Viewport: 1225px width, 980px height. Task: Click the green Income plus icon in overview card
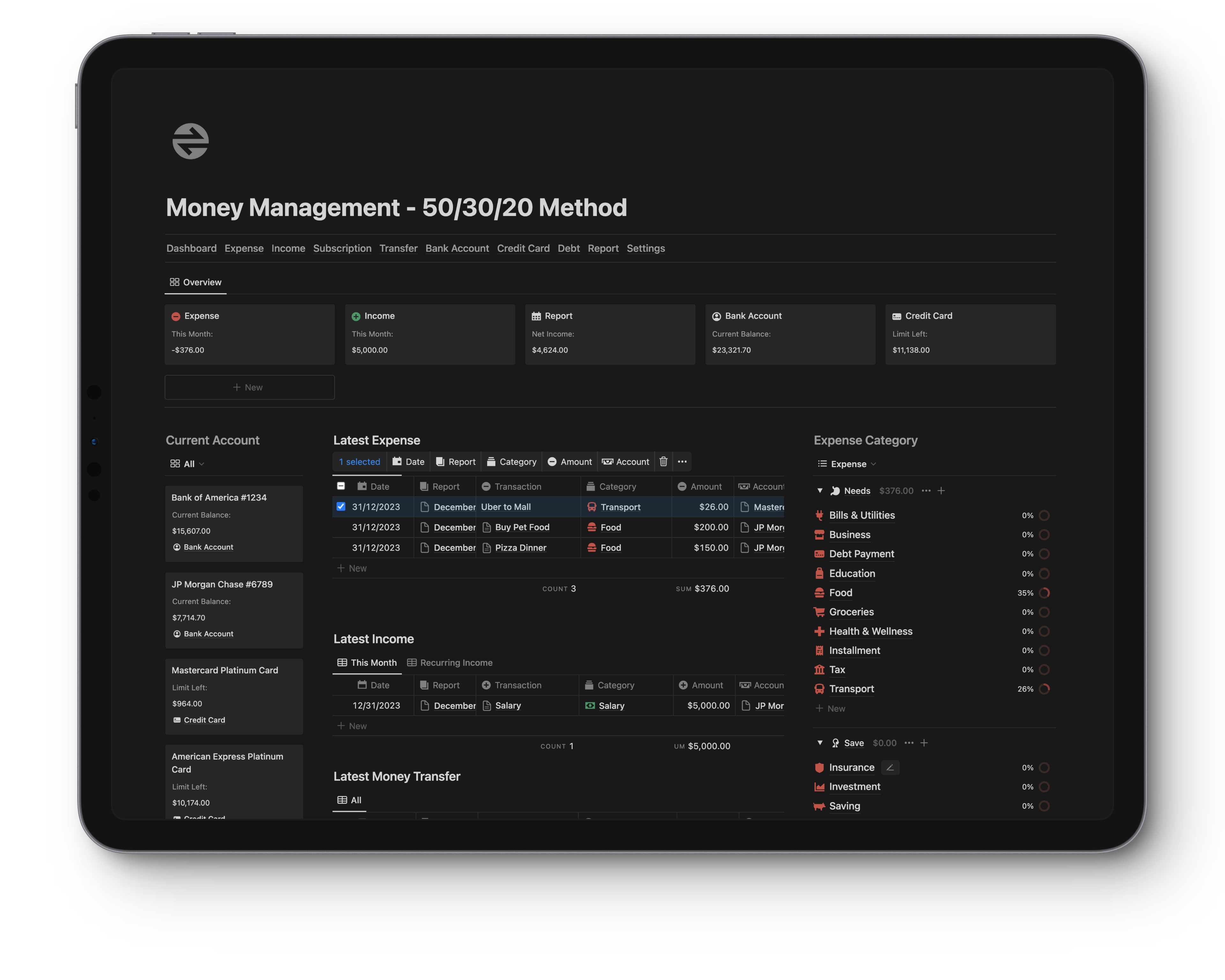point(356,316)
